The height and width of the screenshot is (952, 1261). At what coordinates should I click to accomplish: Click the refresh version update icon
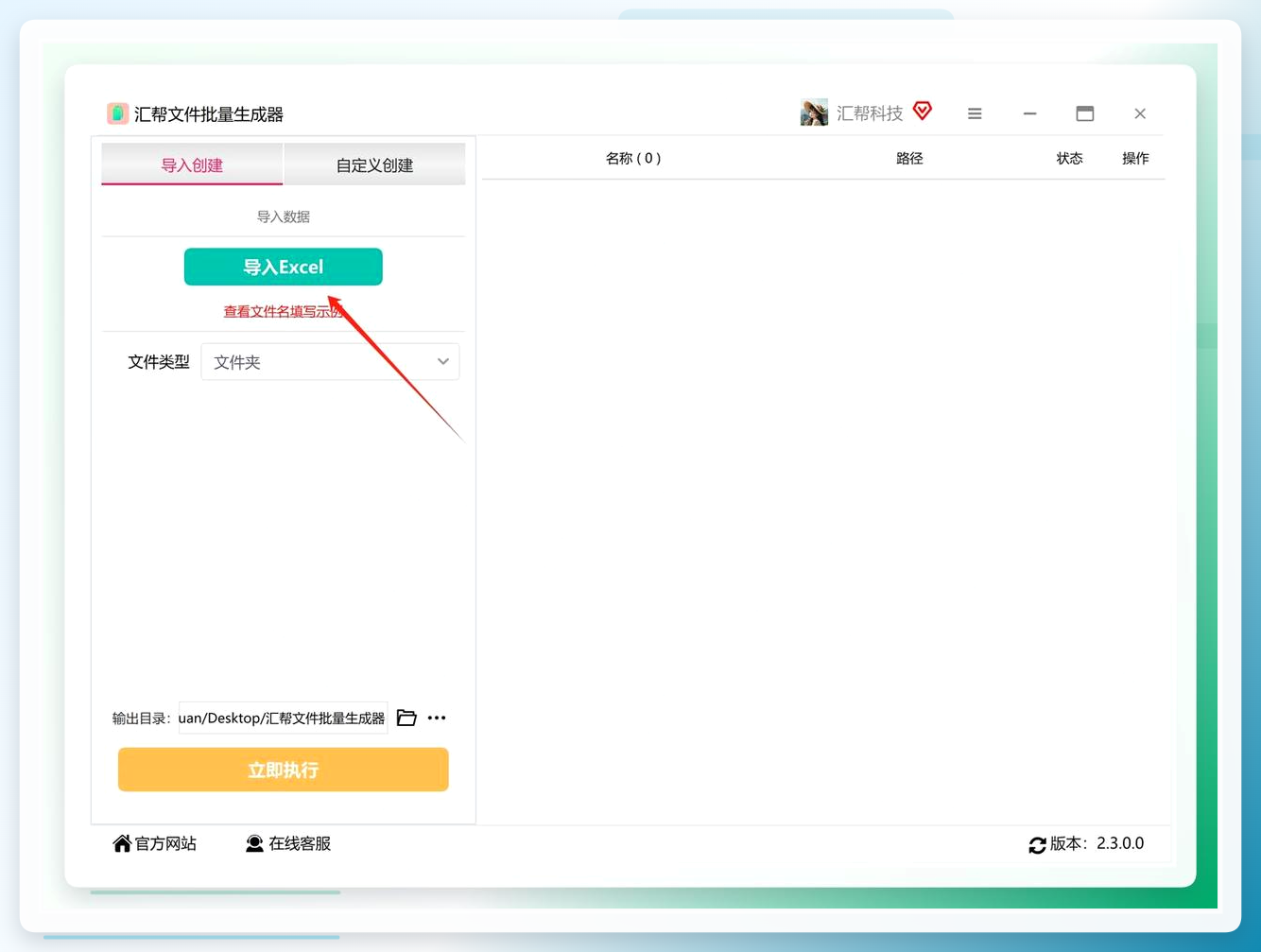(x=1037, y=844)
